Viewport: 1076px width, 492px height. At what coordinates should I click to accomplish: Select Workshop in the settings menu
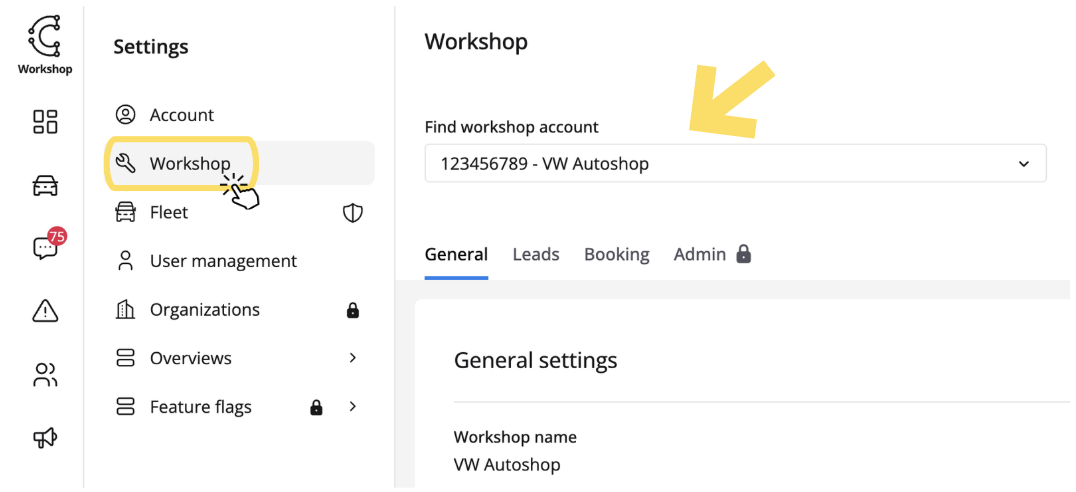pos(190,163)
